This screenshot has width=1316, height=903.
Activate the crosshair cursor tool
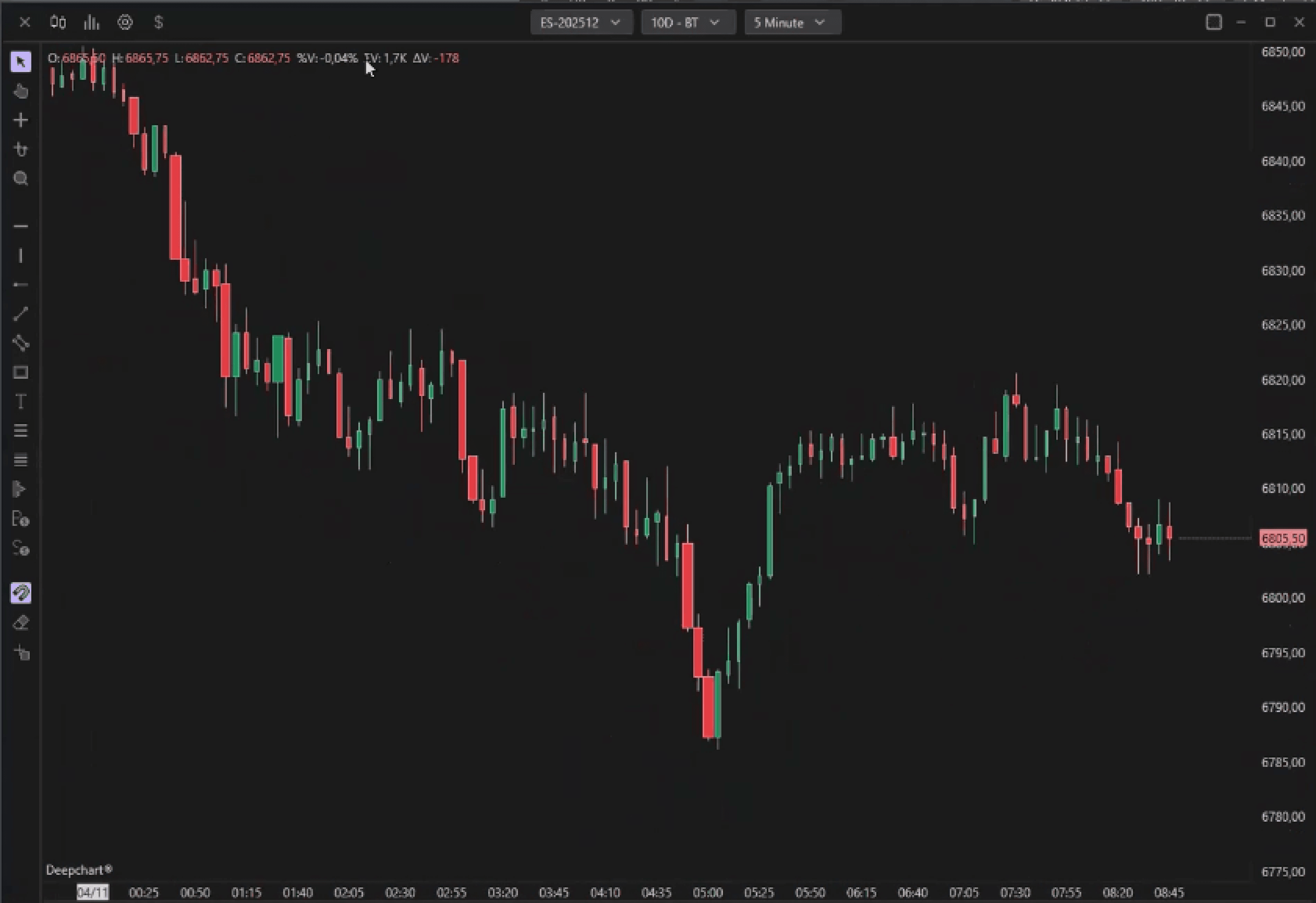pos(21,120)
